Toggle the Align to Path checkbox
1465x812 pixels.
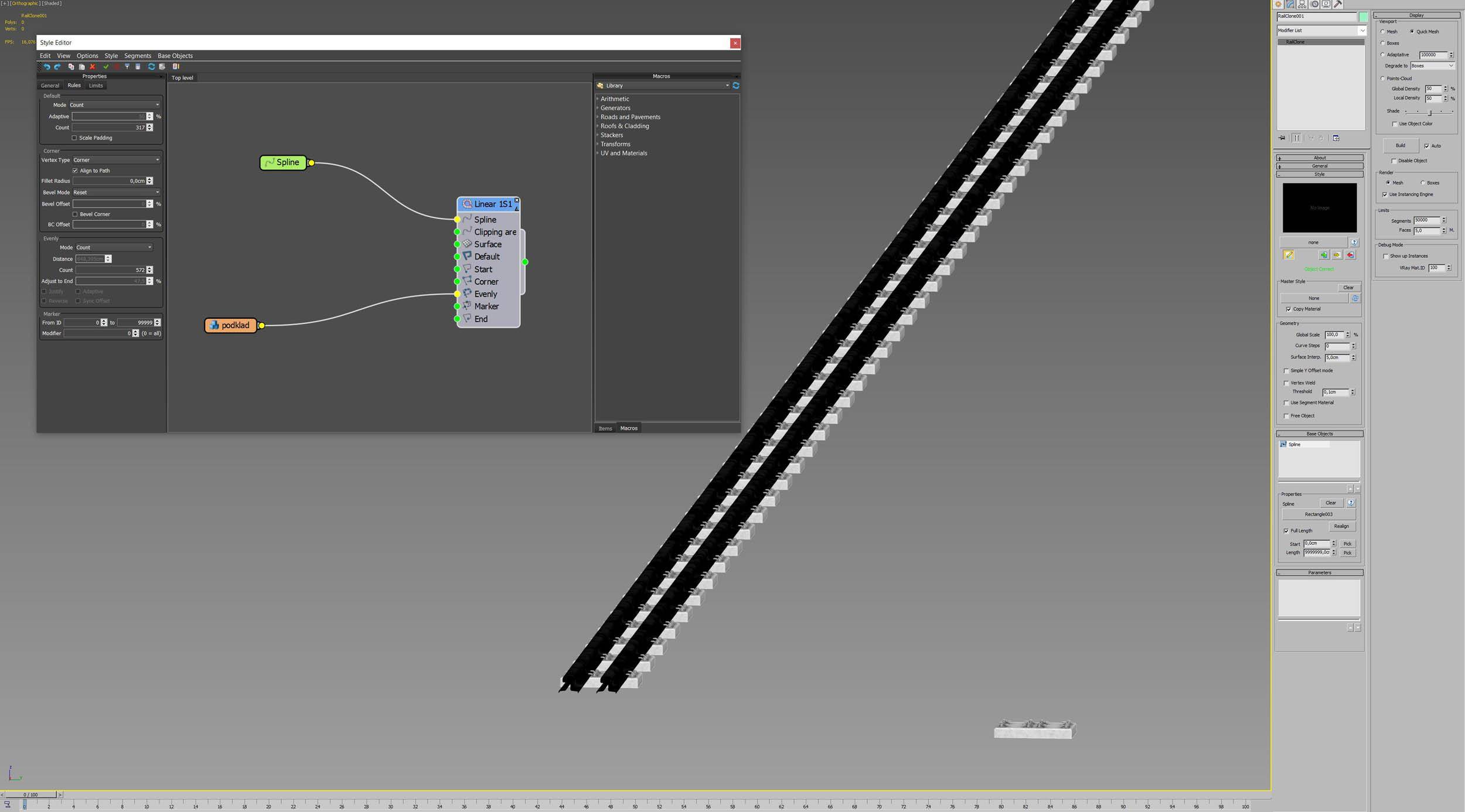[75, 170]
